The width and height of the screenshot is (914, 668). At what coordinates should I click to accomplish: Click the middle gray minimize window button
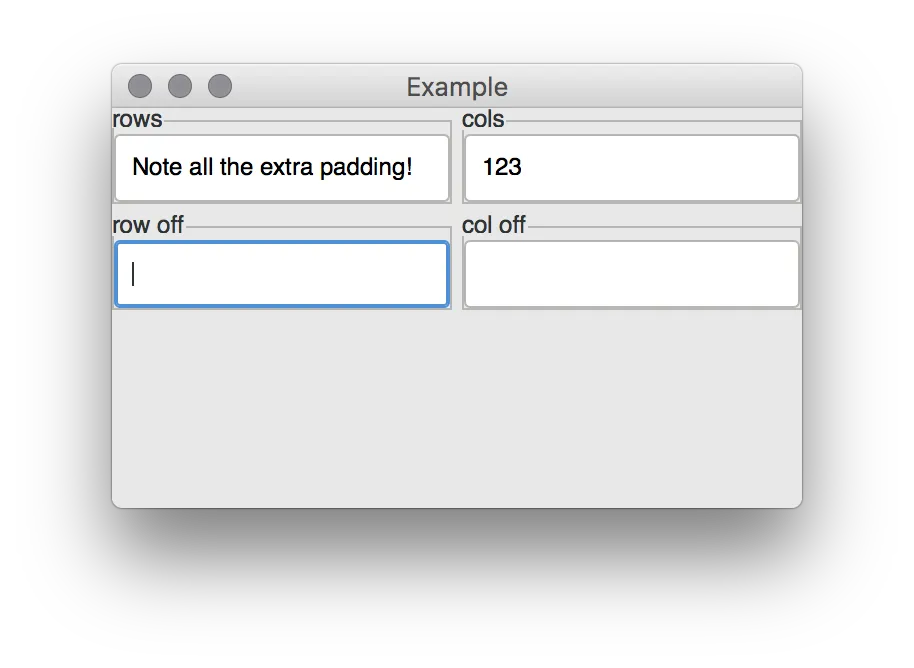[x=180, y=87]
